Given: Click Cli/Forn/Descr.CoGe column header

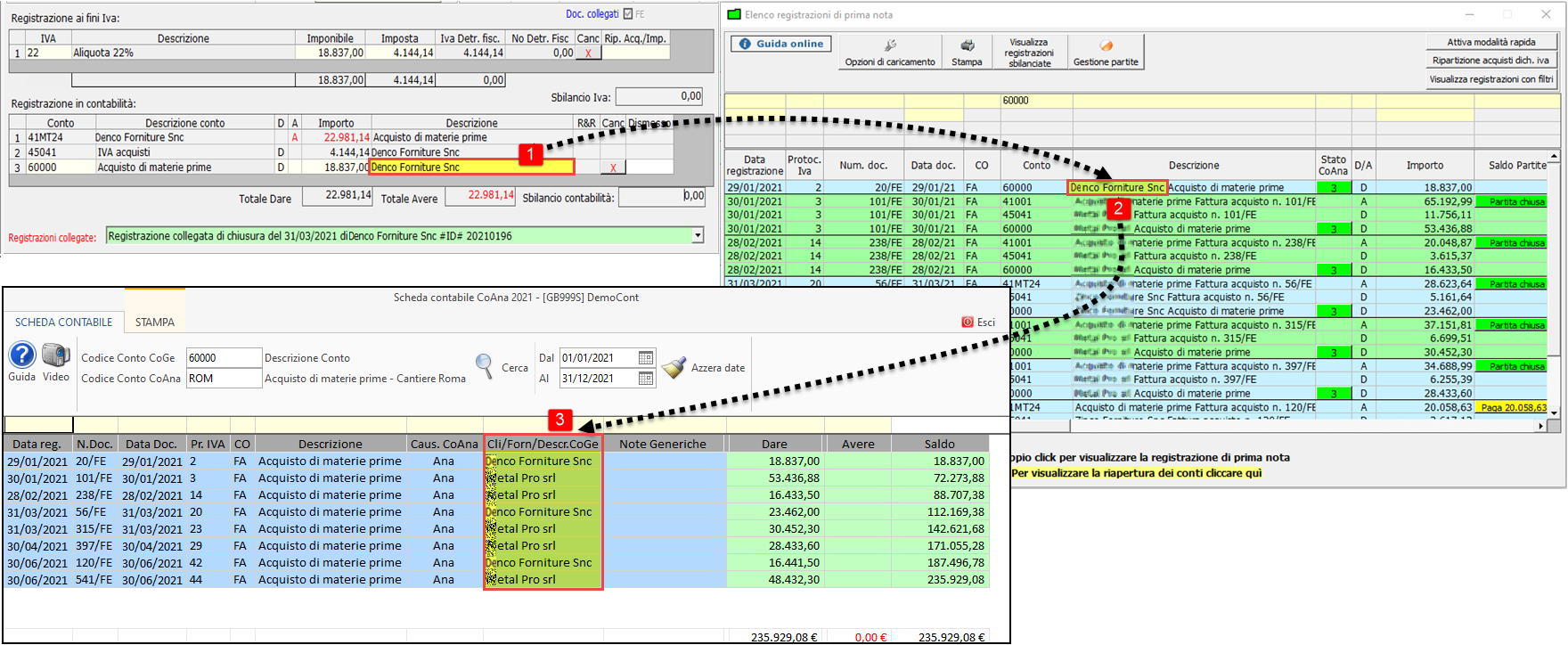Looking at the screenshot, I should tap(543, 444).
